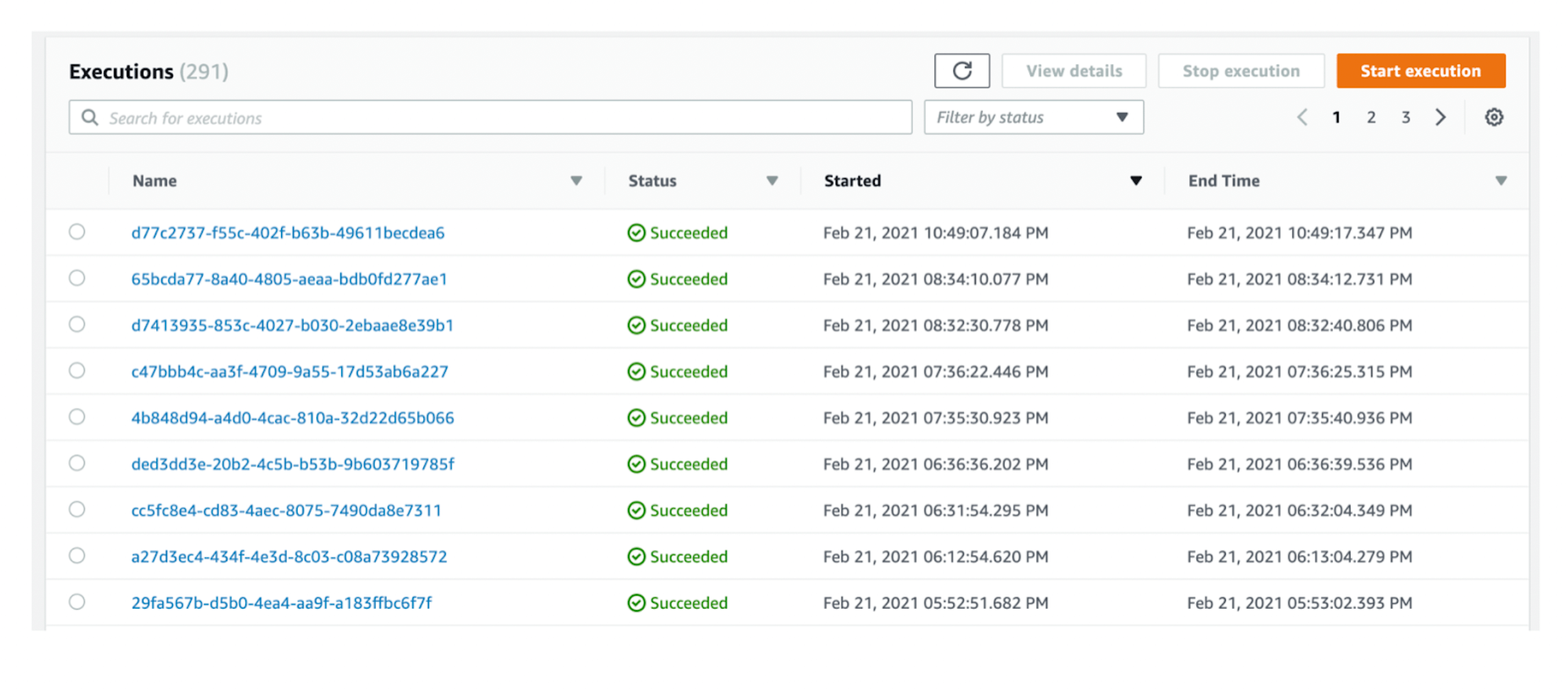The height and width of the screenshot is (689, 1568).
Task: Click start time Feb 21, 2021 10:49:07.184 PM
Action: (935, 233)
